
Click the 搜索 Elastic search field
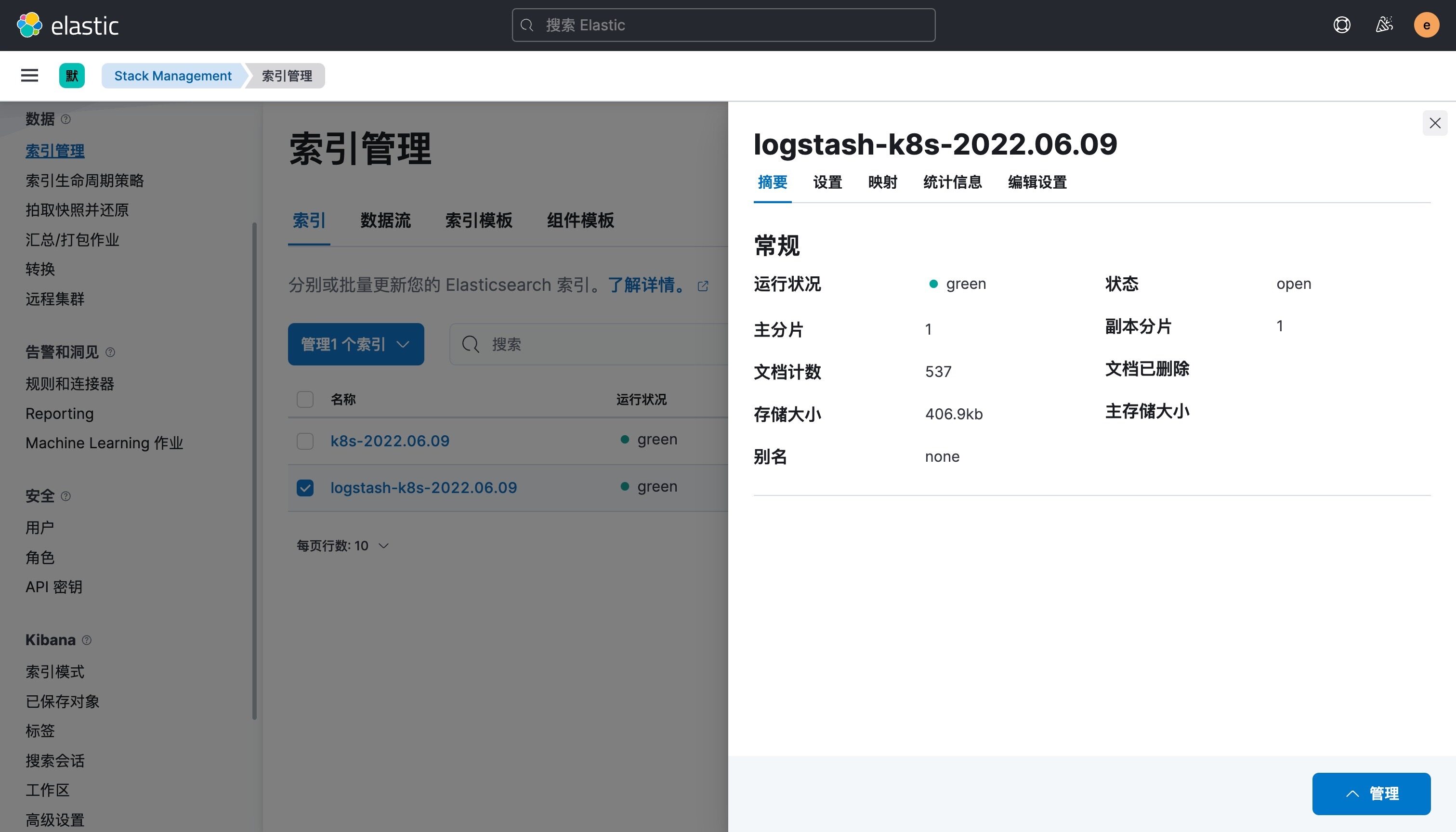pos(723,25)
